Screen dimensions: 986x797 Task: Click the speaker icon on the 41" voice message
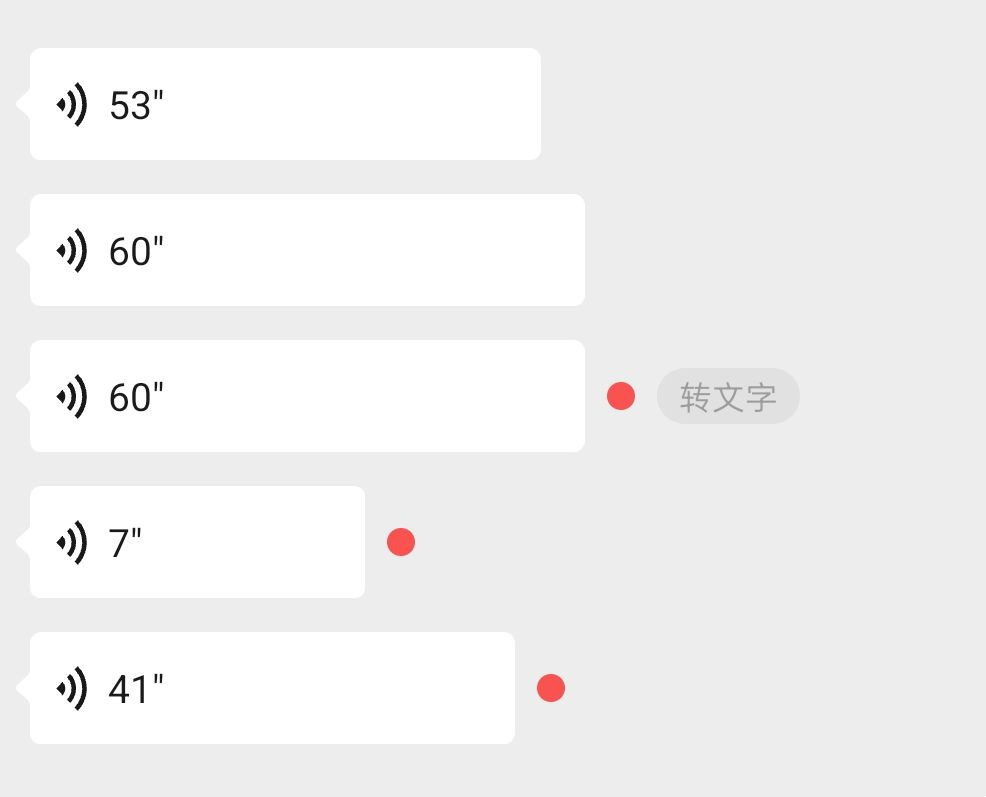[69, 688]
